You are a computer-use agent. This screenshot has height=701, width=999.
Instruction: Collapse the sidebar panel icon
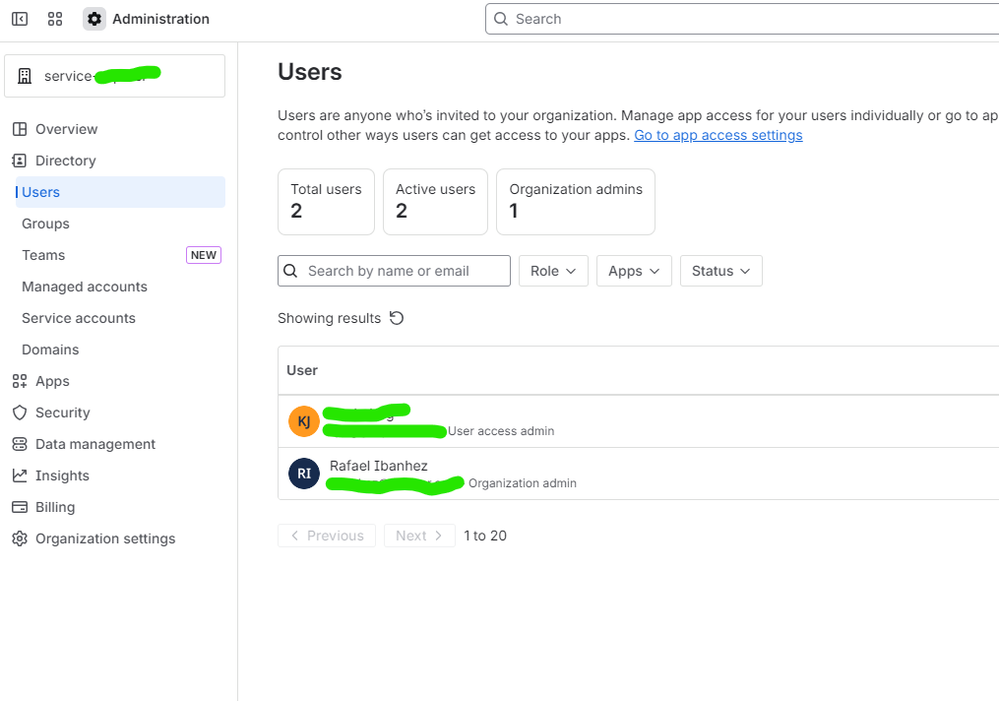[x=20, y=19]
